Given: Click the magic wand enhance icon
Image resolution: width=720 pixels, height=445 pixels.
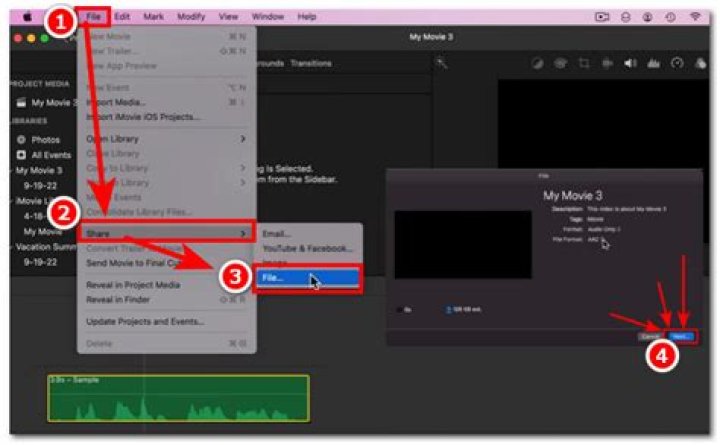Looking at the screenshot, I should point(442,63).
